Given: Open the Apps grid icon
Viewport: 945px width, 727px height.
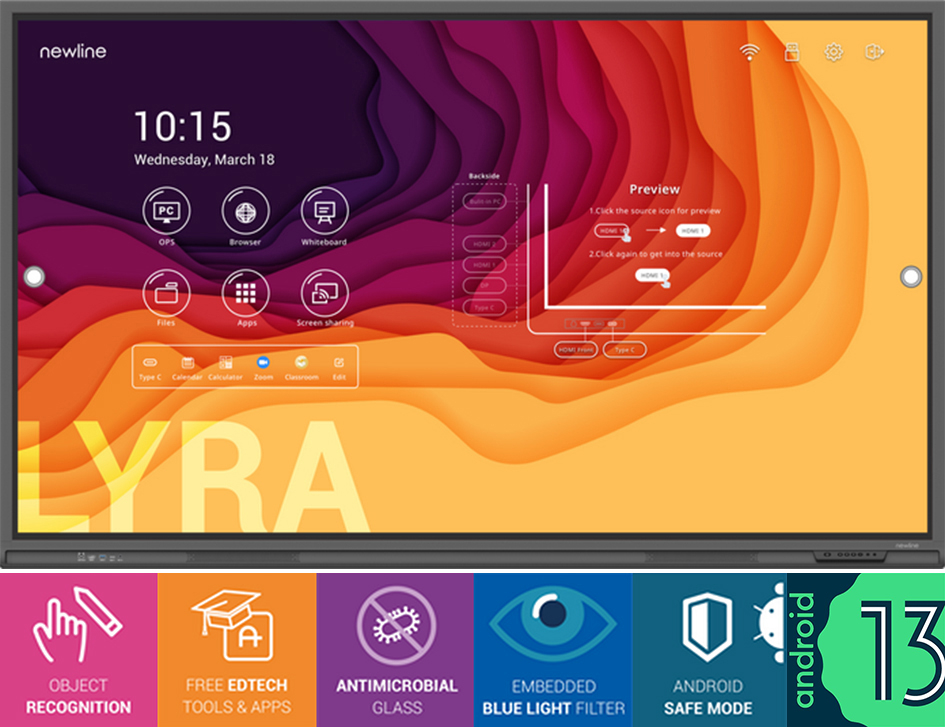Looking at the screenshot, I should [x=245, y=293].
